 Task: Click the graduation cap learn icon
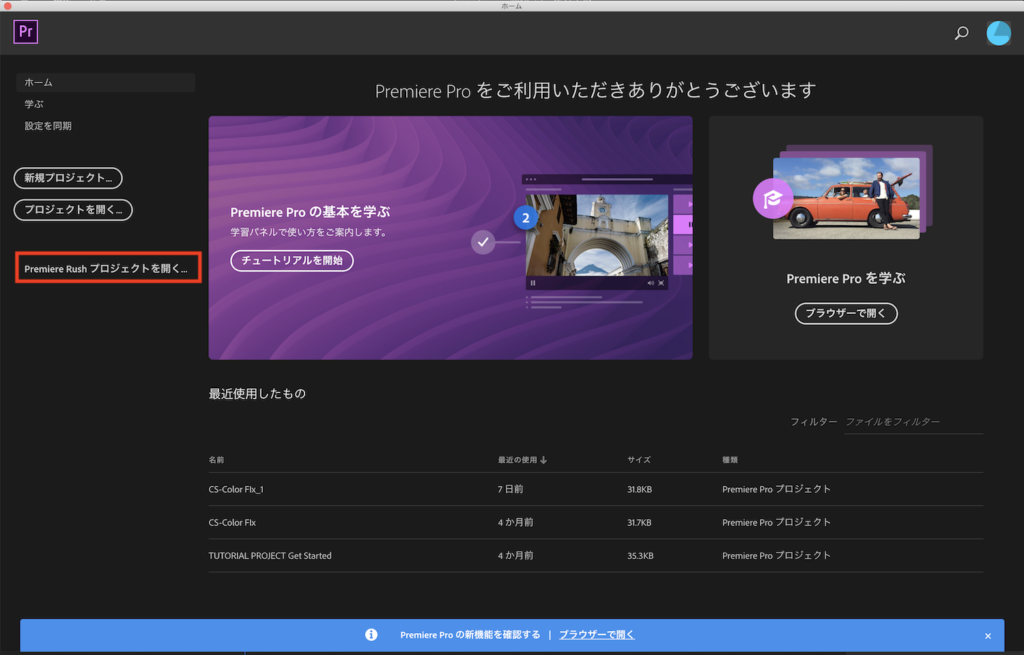pos(772,199)
